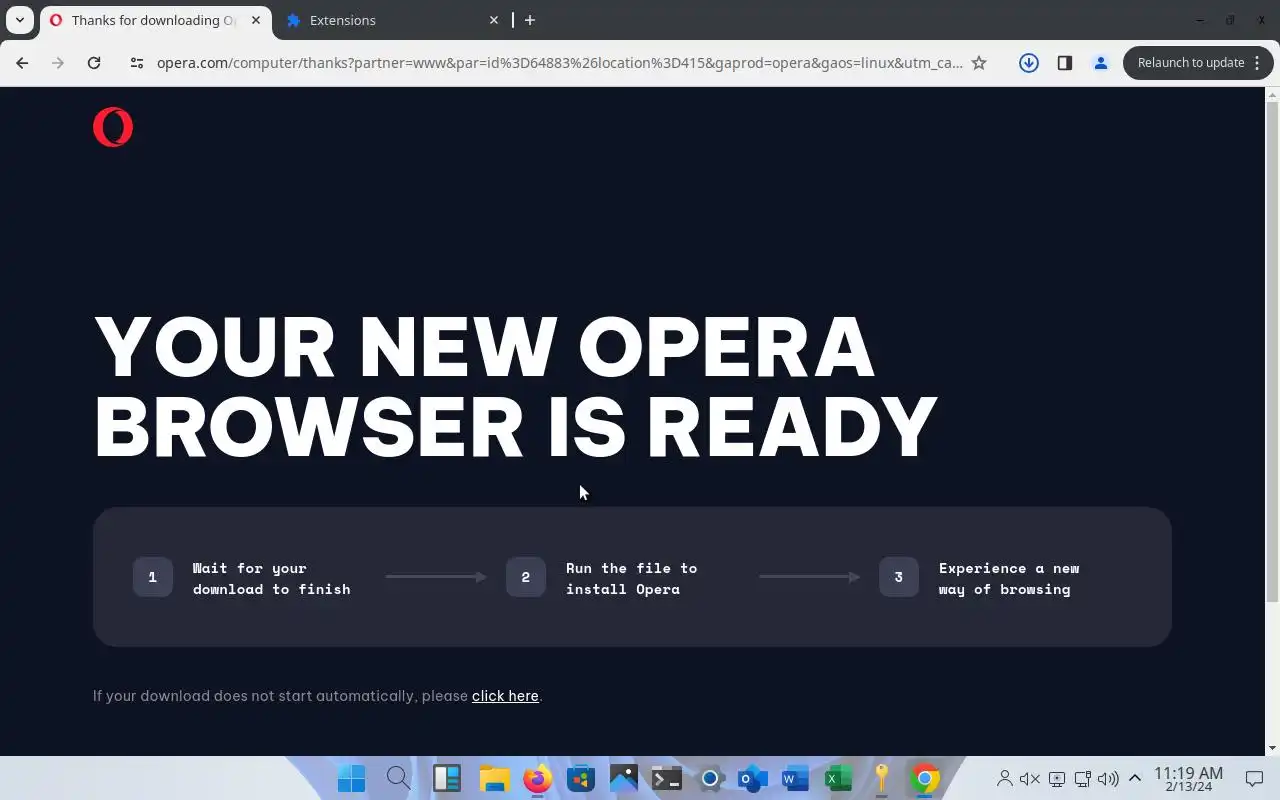Toggle the browser side panel
This screenshot has height=800, width=1280.
coord(1065,63)
